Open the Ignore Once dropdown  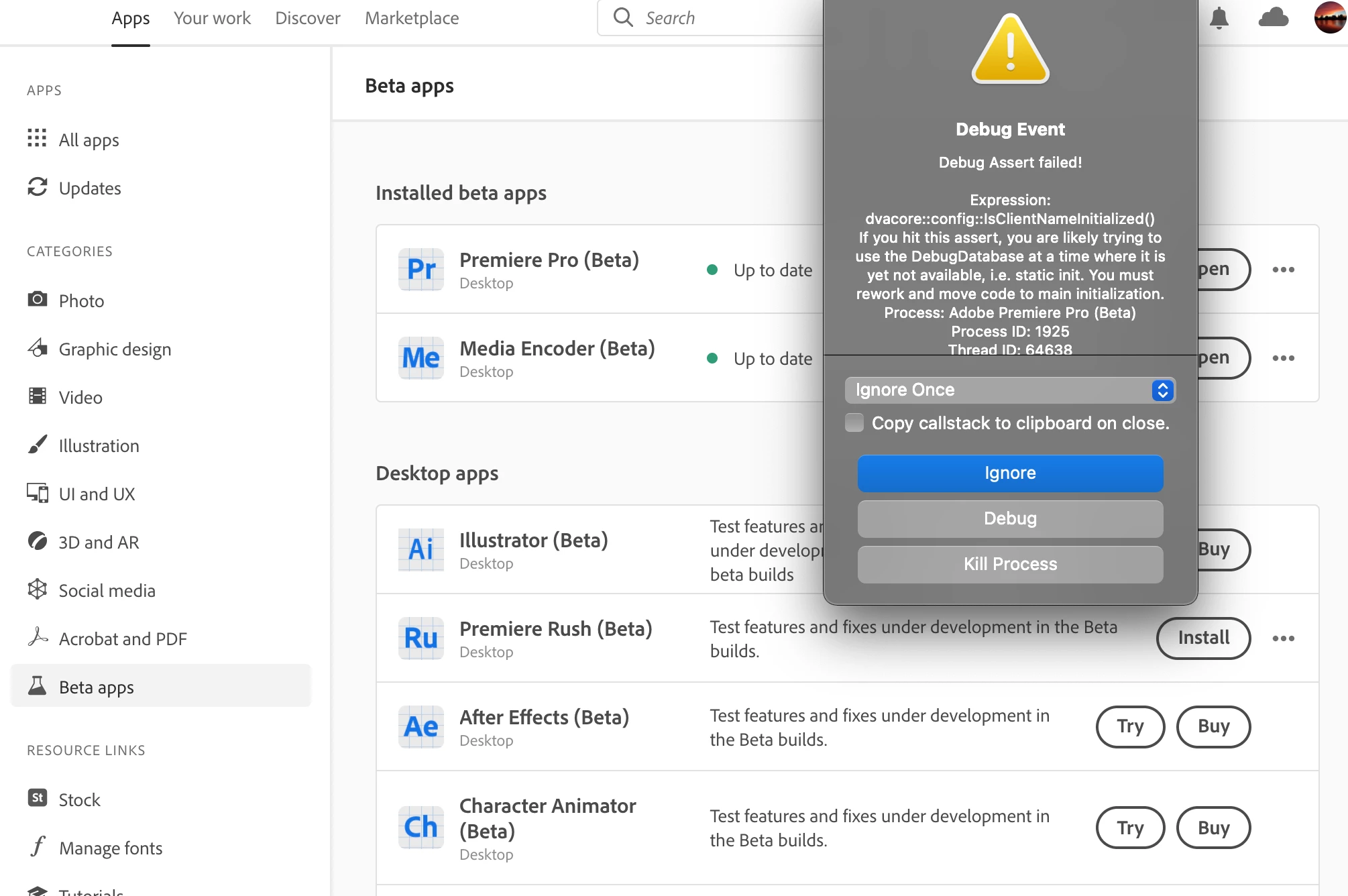coord(1010,390)
